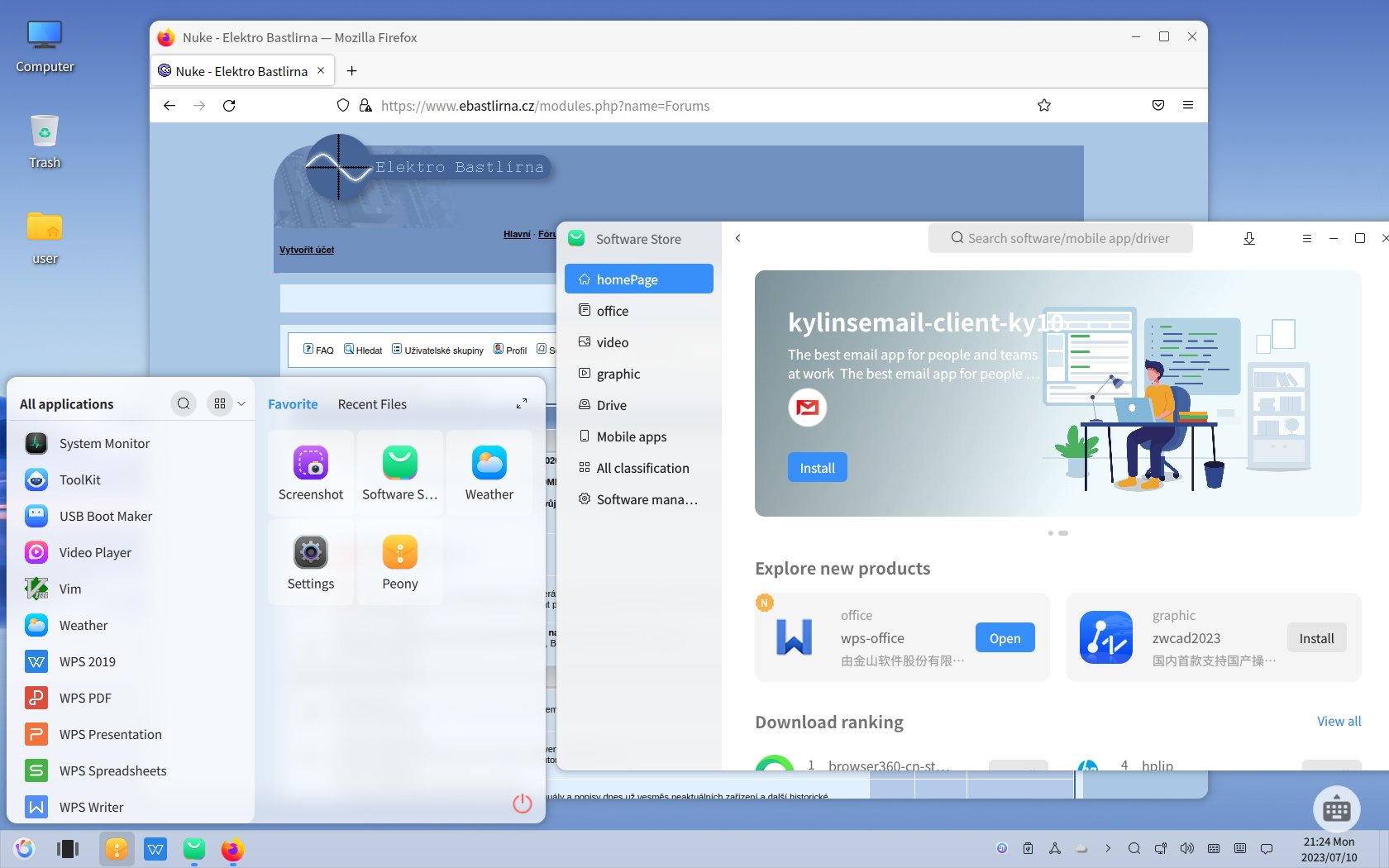Open the app view mode dropdown
The width and height of the screenshot is (1389, 868).
[x=241, y=403]
